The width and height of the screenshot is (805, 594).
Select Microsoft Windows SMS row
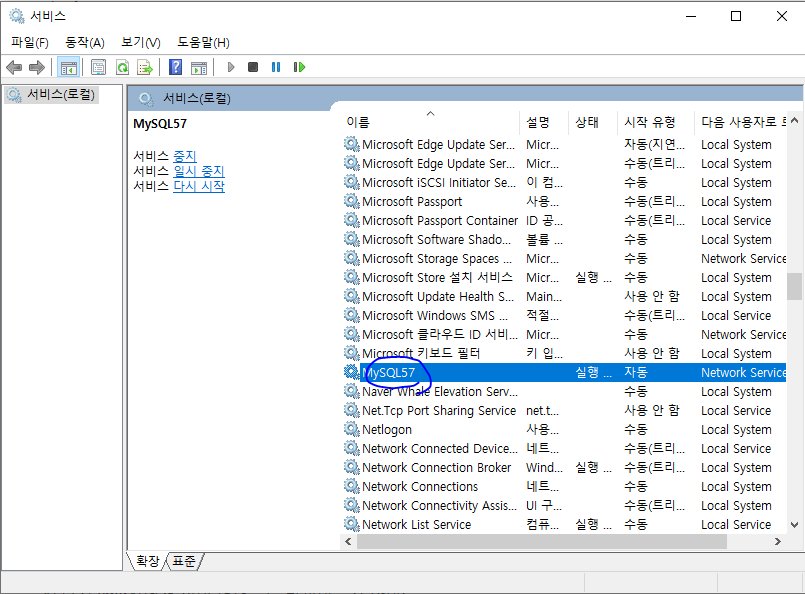coord(564,315)
